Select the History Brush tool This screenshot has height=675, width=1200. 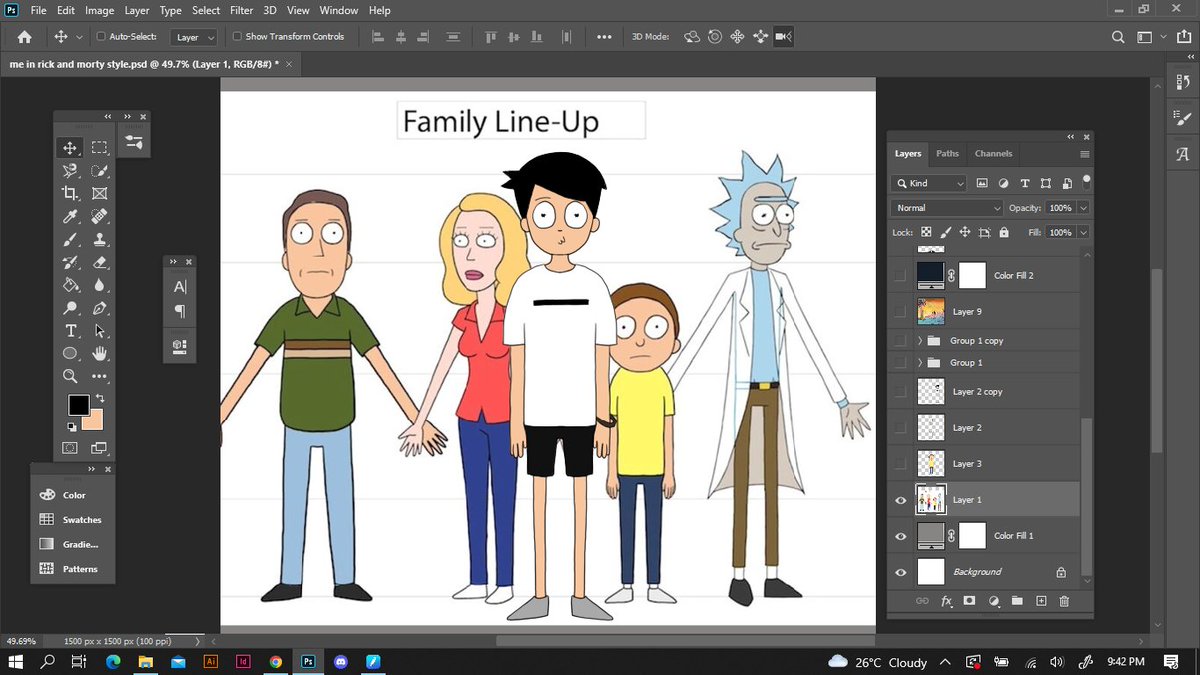tap(70, 263)
